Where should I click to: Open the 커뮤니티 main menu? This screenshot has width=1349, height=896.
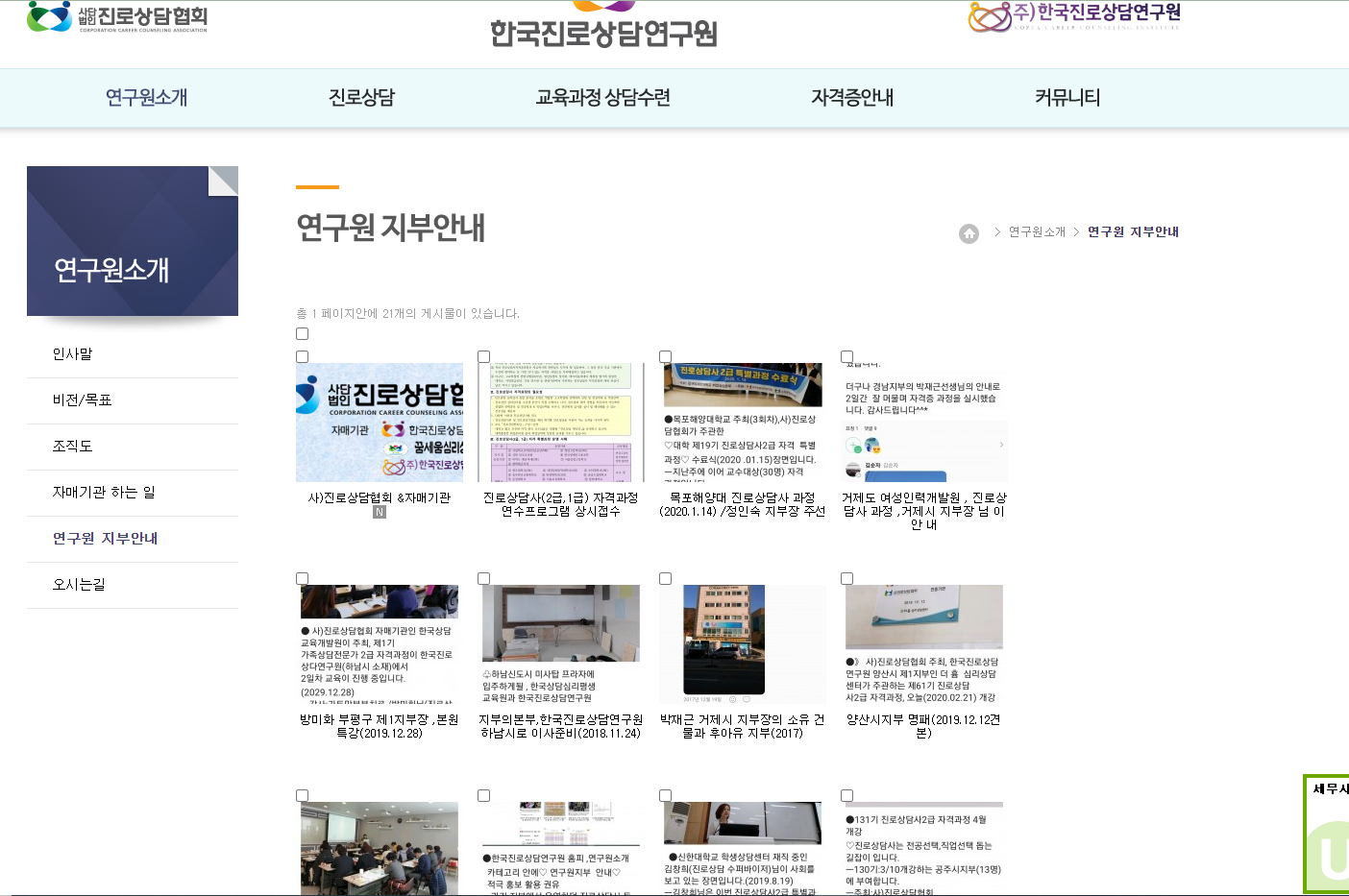(1067, 97)
